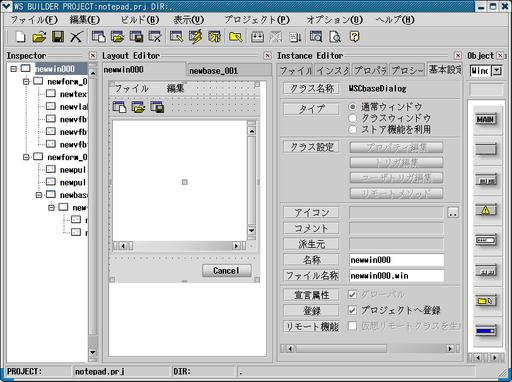Collapse the newbas tree node
512x382 pixels.
tap(39, 195)
